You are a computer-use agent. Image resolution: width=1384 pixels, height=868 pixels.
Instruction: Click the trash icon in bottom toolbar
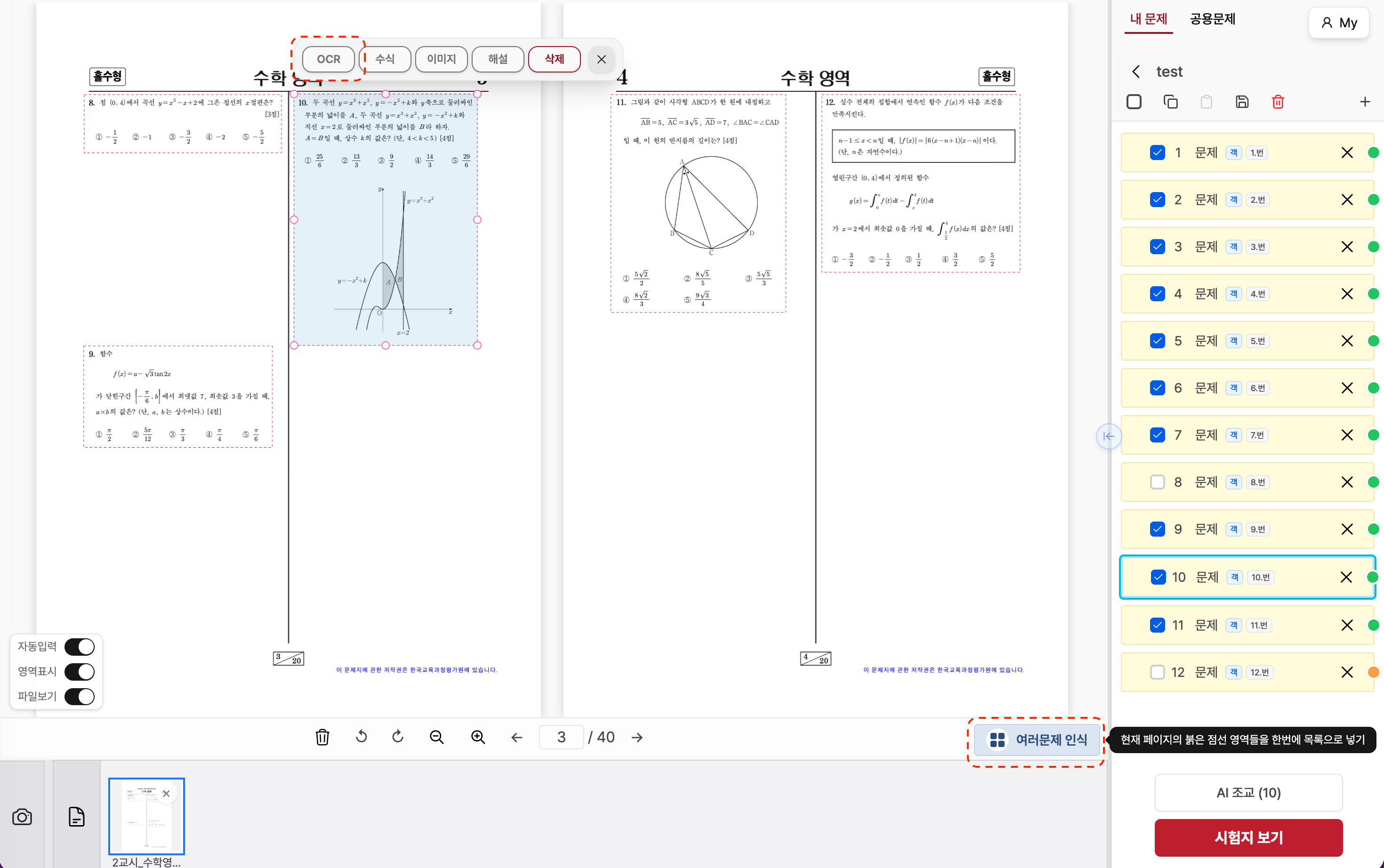point(322,737)
